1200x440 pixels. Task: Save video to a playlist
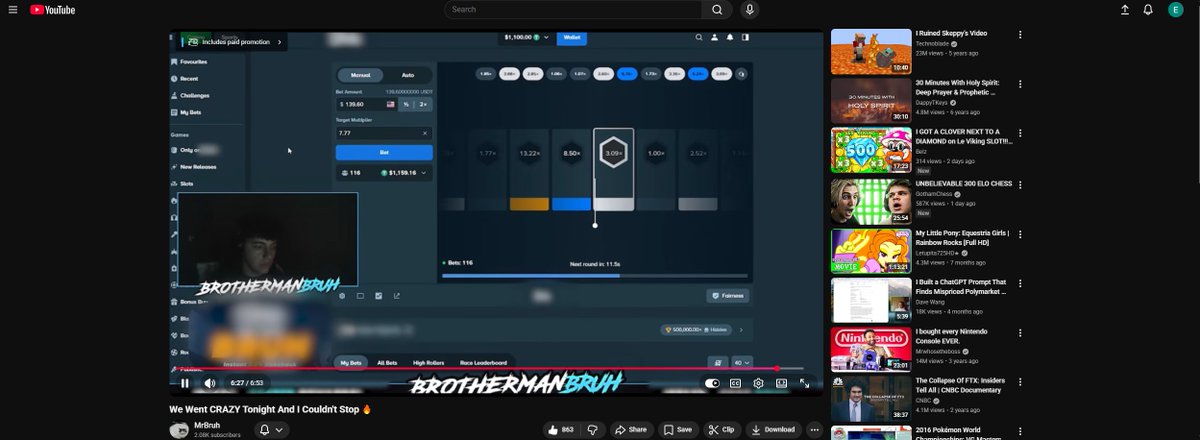(678, 429)
